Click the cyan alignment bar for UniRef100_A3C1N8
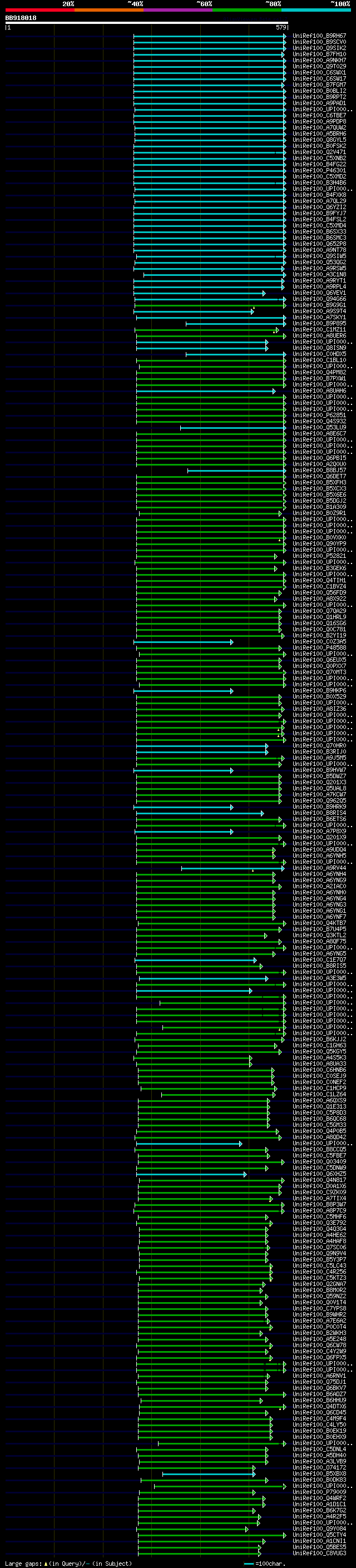The width and height of the screenshot is (356, 1568). point(214,275)
